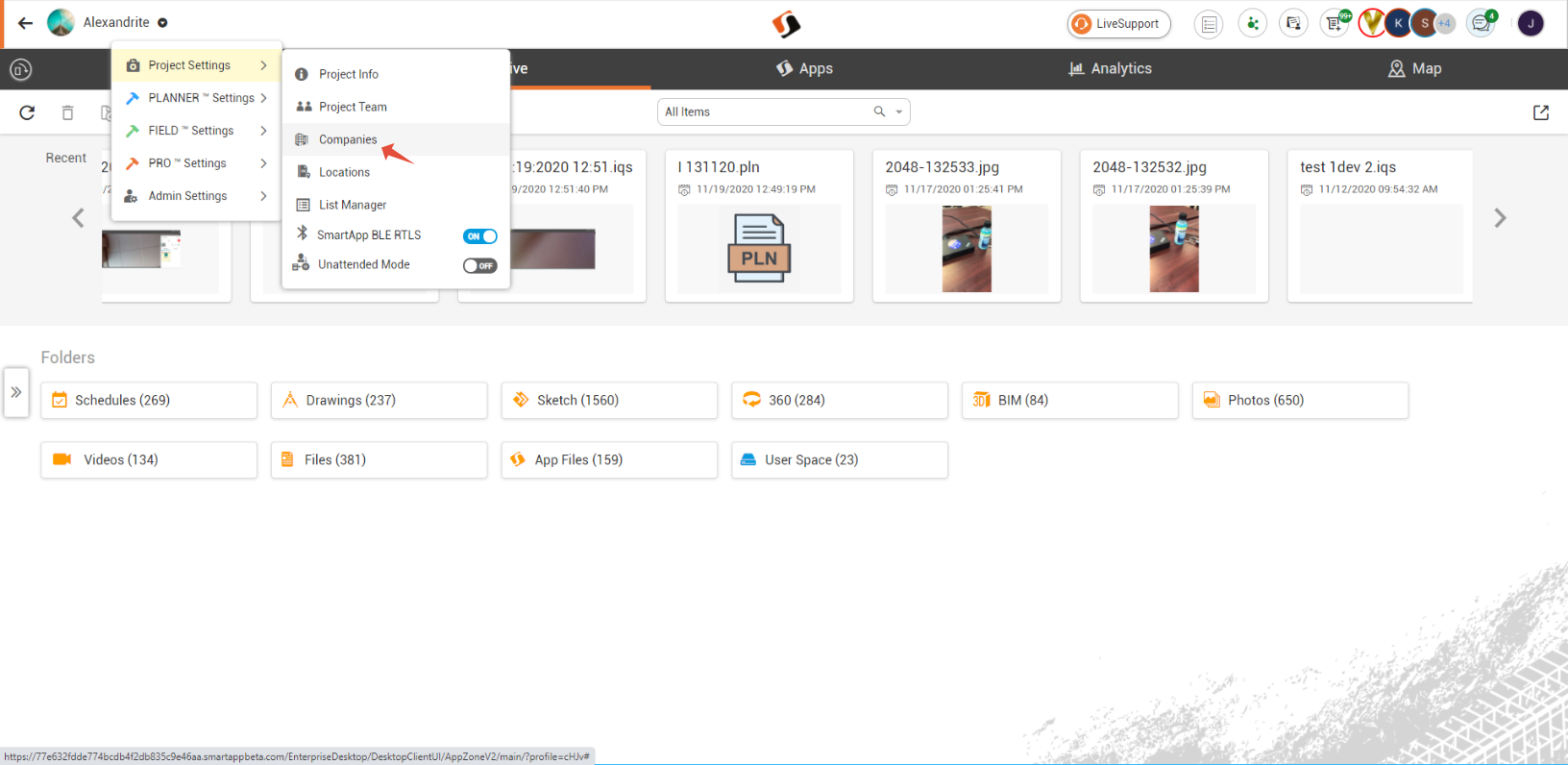Open the Schedules (269) folder
Viewport: 1568px width, 765px height.
(x=149, y=400)
